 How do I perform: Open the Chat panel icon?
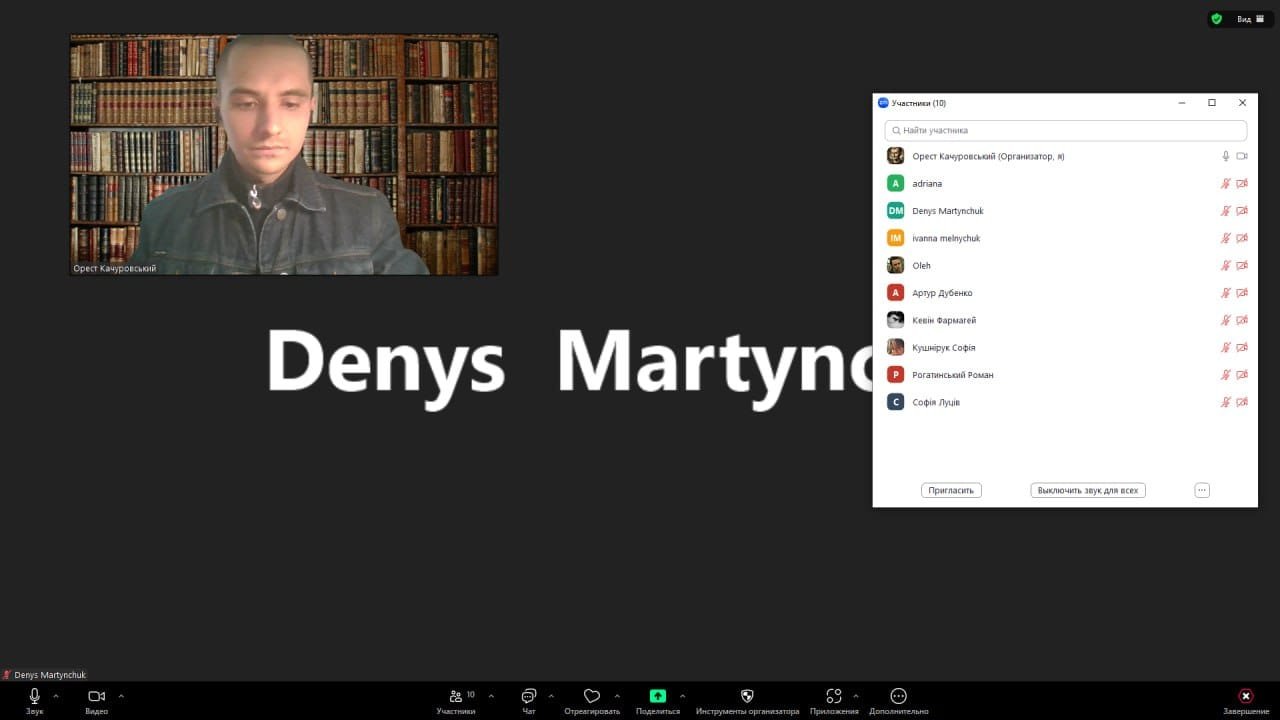click(x=528, y=696)
